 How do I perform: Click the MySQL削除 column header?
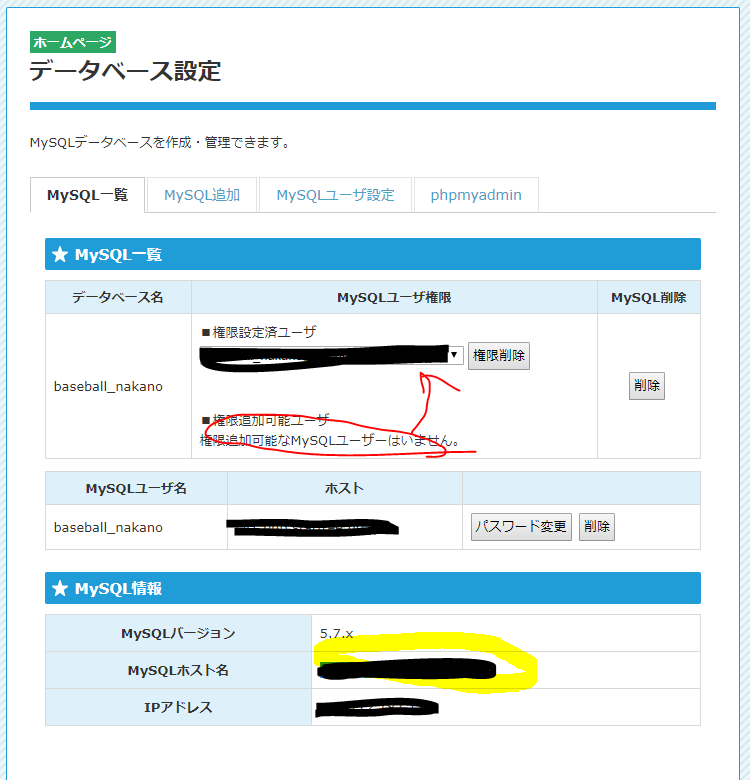point(649,297)
